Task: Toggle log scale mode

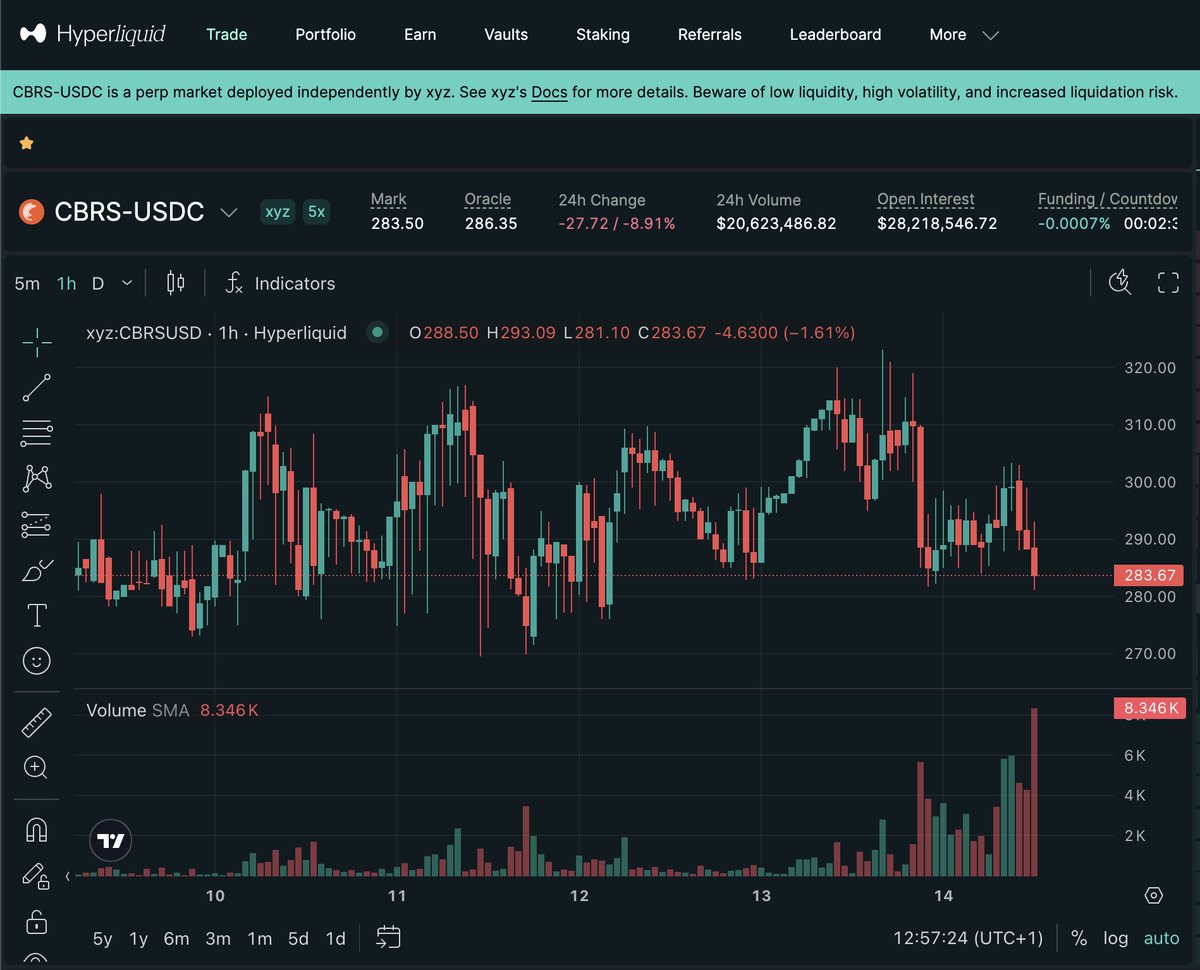Action: point(1116,938)
